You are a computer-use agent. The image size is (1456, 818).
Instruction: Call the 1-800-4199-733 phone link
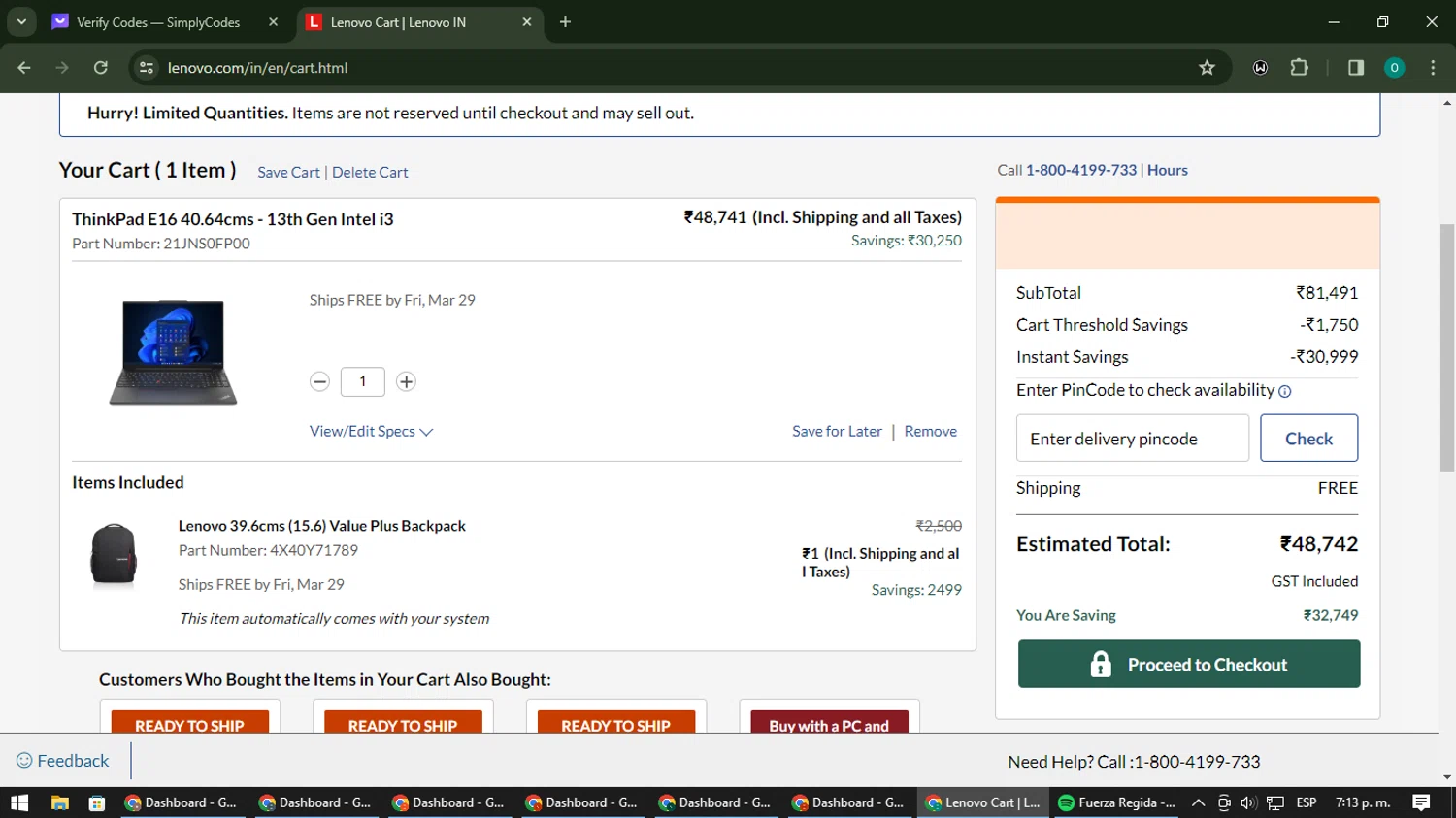[x=1081, y=170]
